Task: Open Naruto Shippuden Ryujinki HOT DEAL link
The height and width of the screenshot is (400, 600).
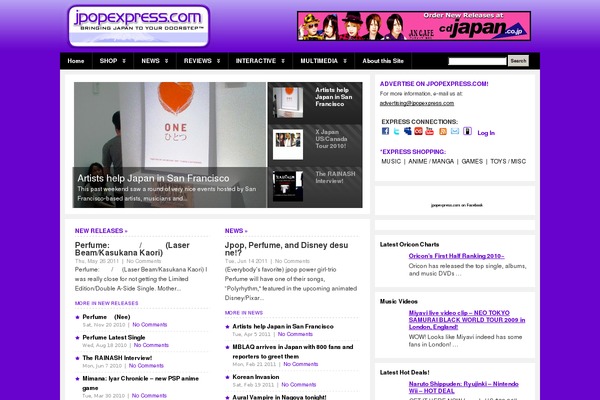Action: pyautogui.click(x=464, y=387)
